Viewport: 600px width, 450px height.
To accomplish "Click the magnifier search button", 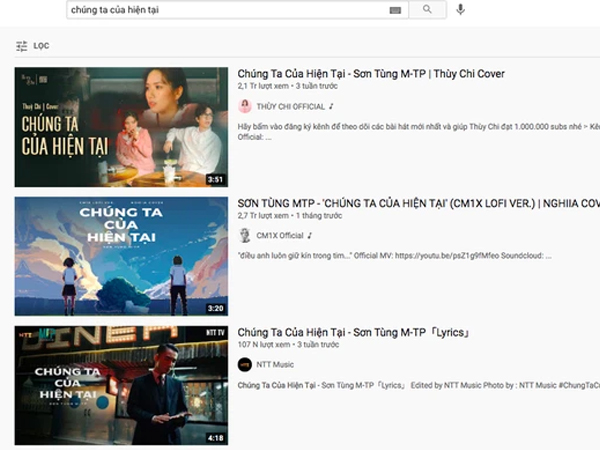I will [x=427, y=9].
